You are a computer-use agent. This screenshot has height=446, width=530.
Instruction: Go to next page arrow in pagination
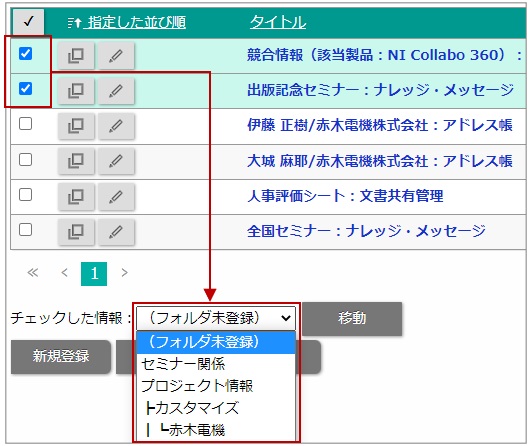pos(124,273)
